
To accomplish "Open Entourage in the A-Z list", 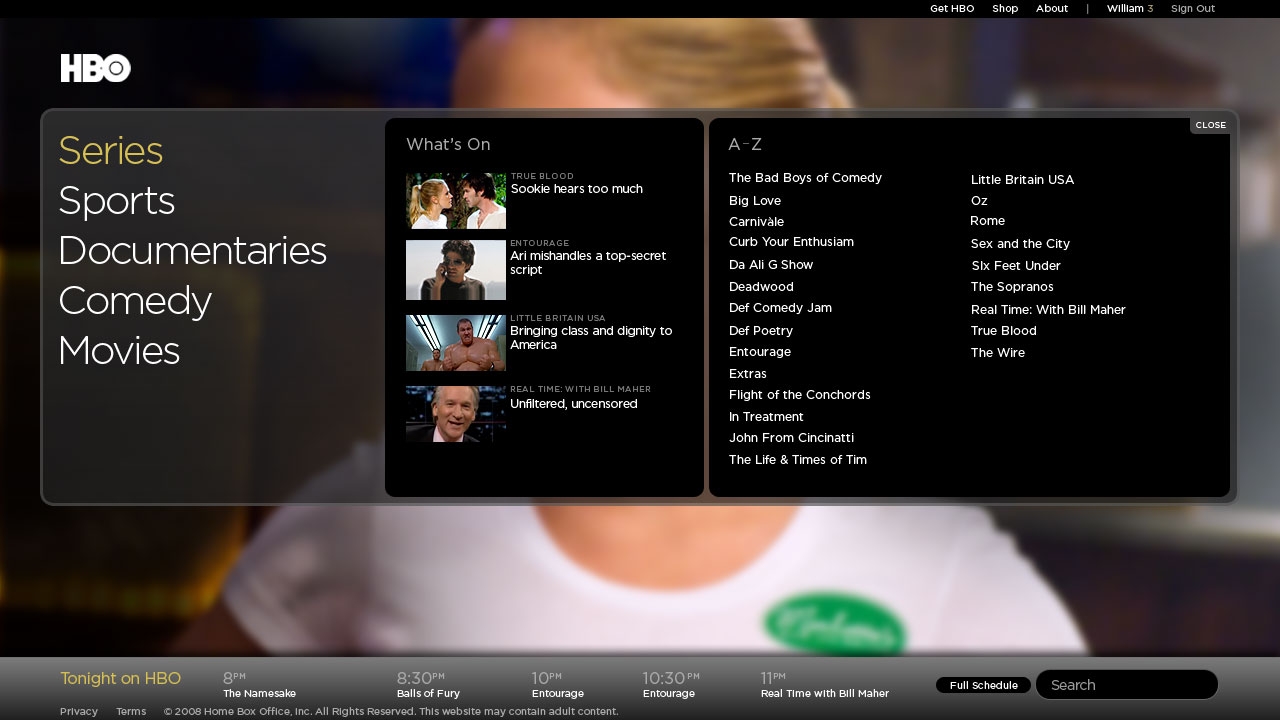I will (x=760, y=352).
